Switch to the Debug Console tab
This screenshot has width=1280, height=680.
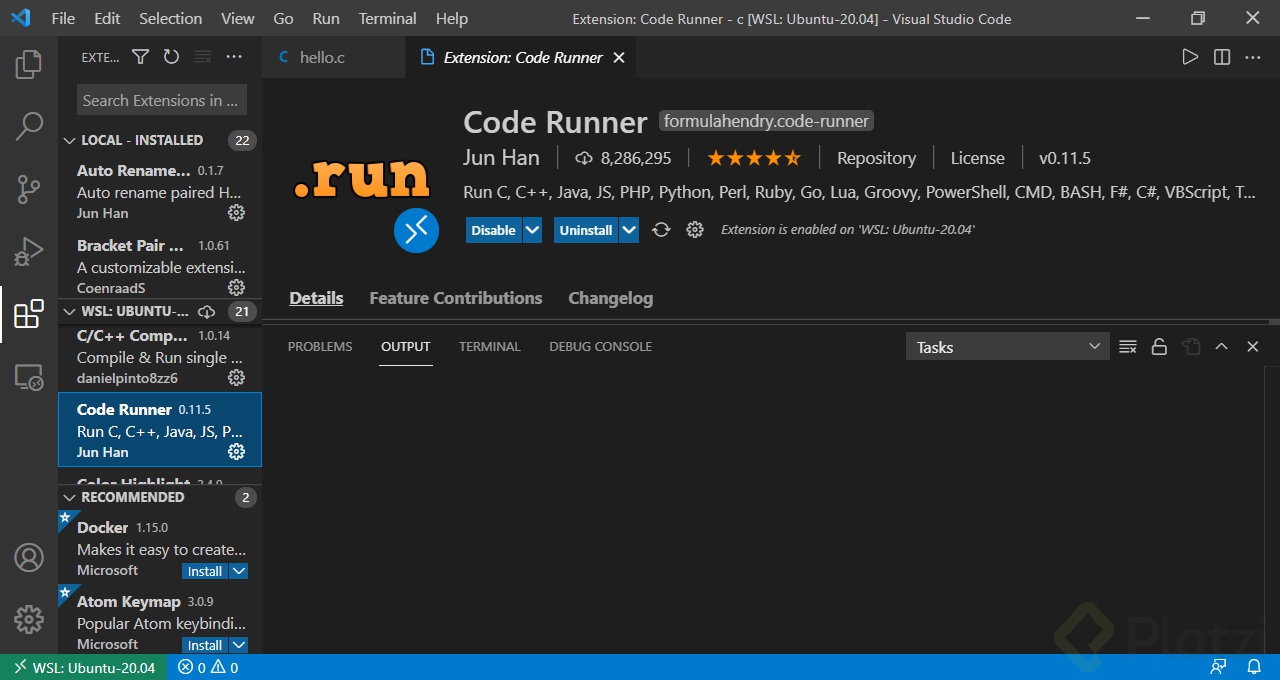[601, 346]
